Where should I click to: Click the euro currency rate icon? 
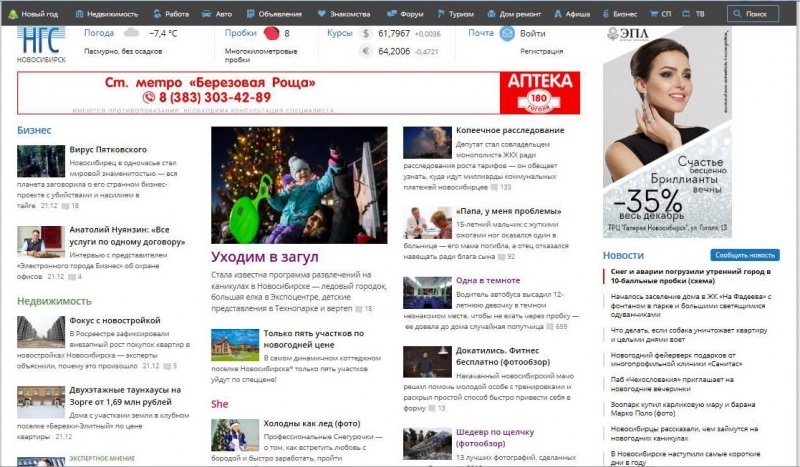point(365,51)
